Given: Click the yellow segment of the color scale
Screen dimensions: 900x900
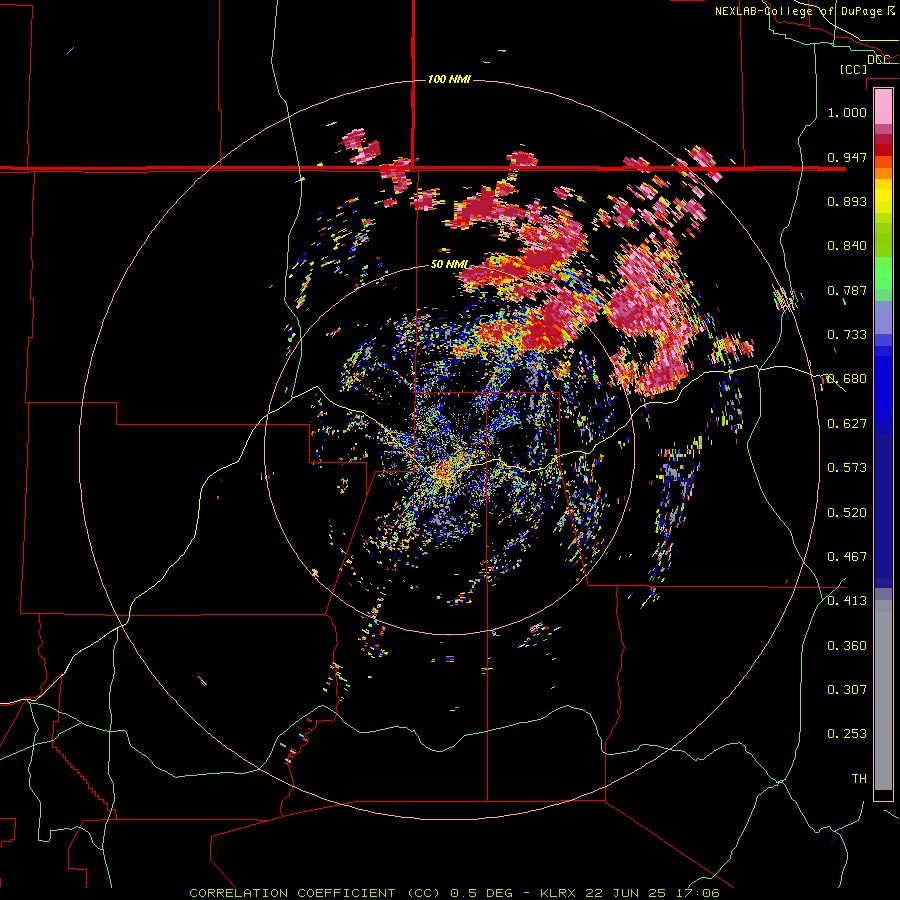Looking at the screenshot, I should [x=883, y=196].
